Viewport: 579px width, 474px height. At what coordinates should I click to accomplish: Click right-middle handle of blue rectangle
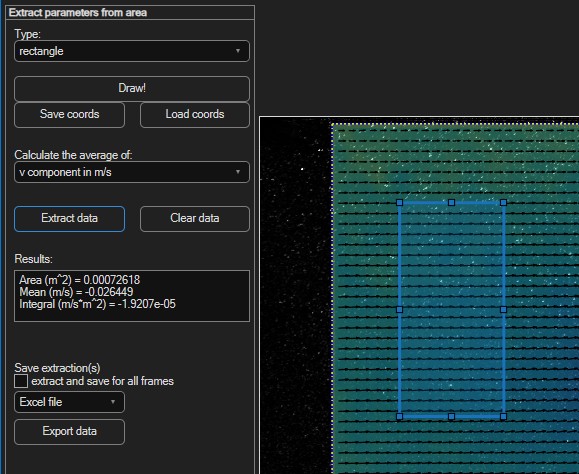click(503, 310)
